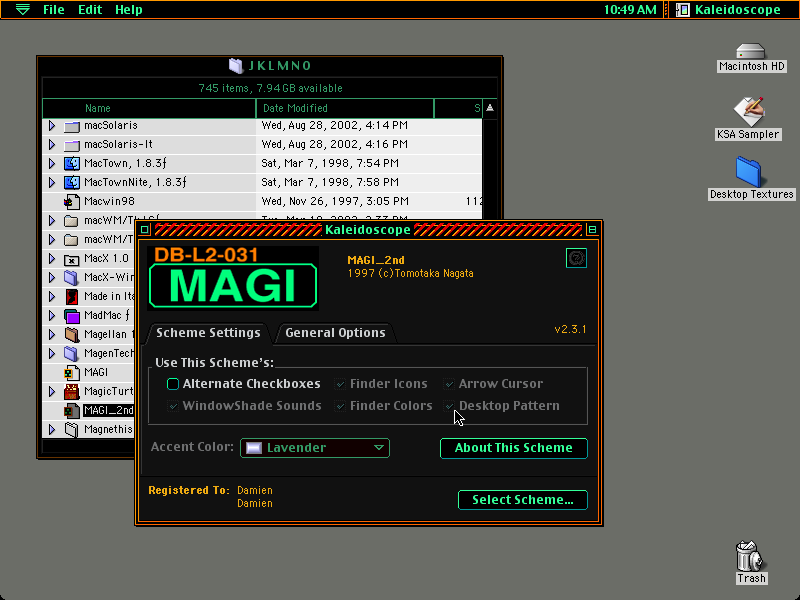This screenshot has width=800, height=600.
Task: Expand the MacTownNite, 1.8.3ƒ folder
Action: [x=52, y=182]
